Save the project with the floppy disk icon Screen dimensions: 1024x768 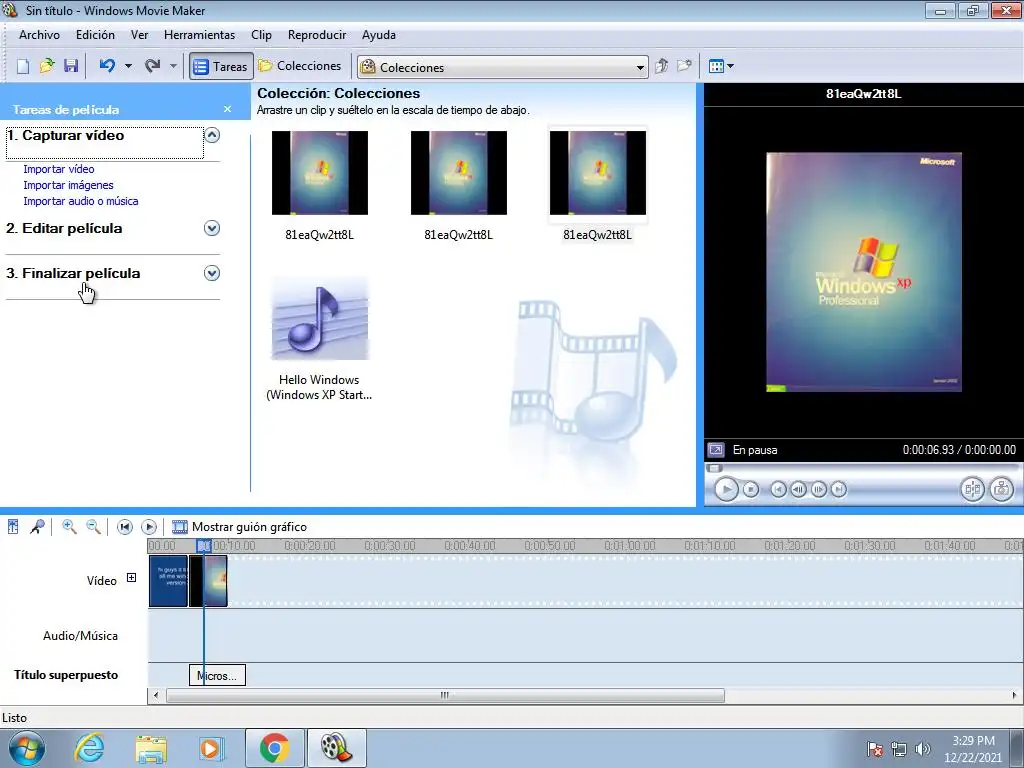point(71,66)
